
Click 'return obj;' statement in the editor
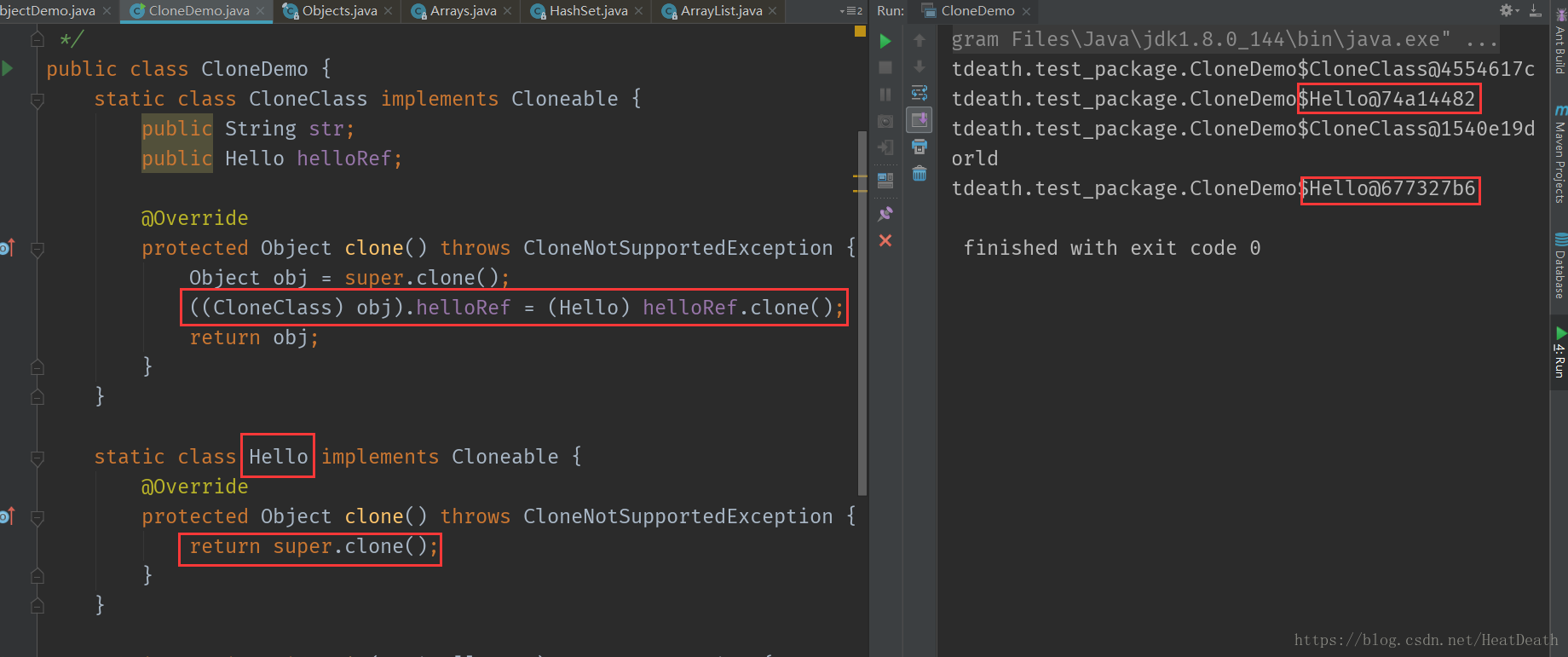tap(254, 337)
